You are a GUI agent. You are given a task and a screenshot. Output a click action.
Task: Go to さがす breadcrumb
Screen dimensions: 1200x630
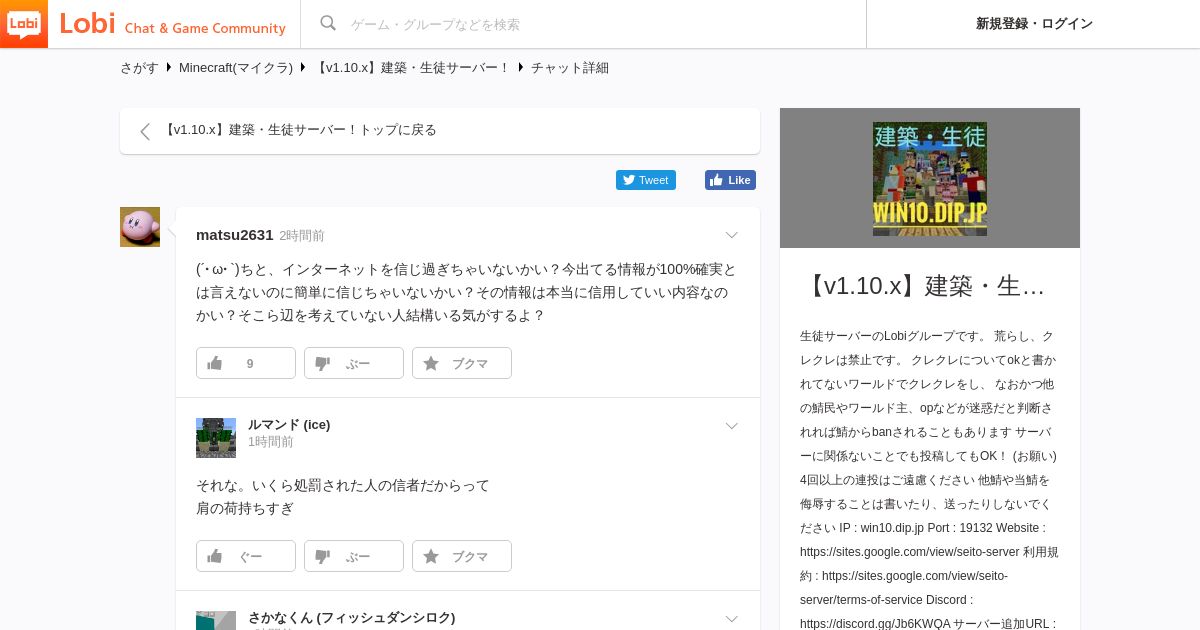coord(139,68)
